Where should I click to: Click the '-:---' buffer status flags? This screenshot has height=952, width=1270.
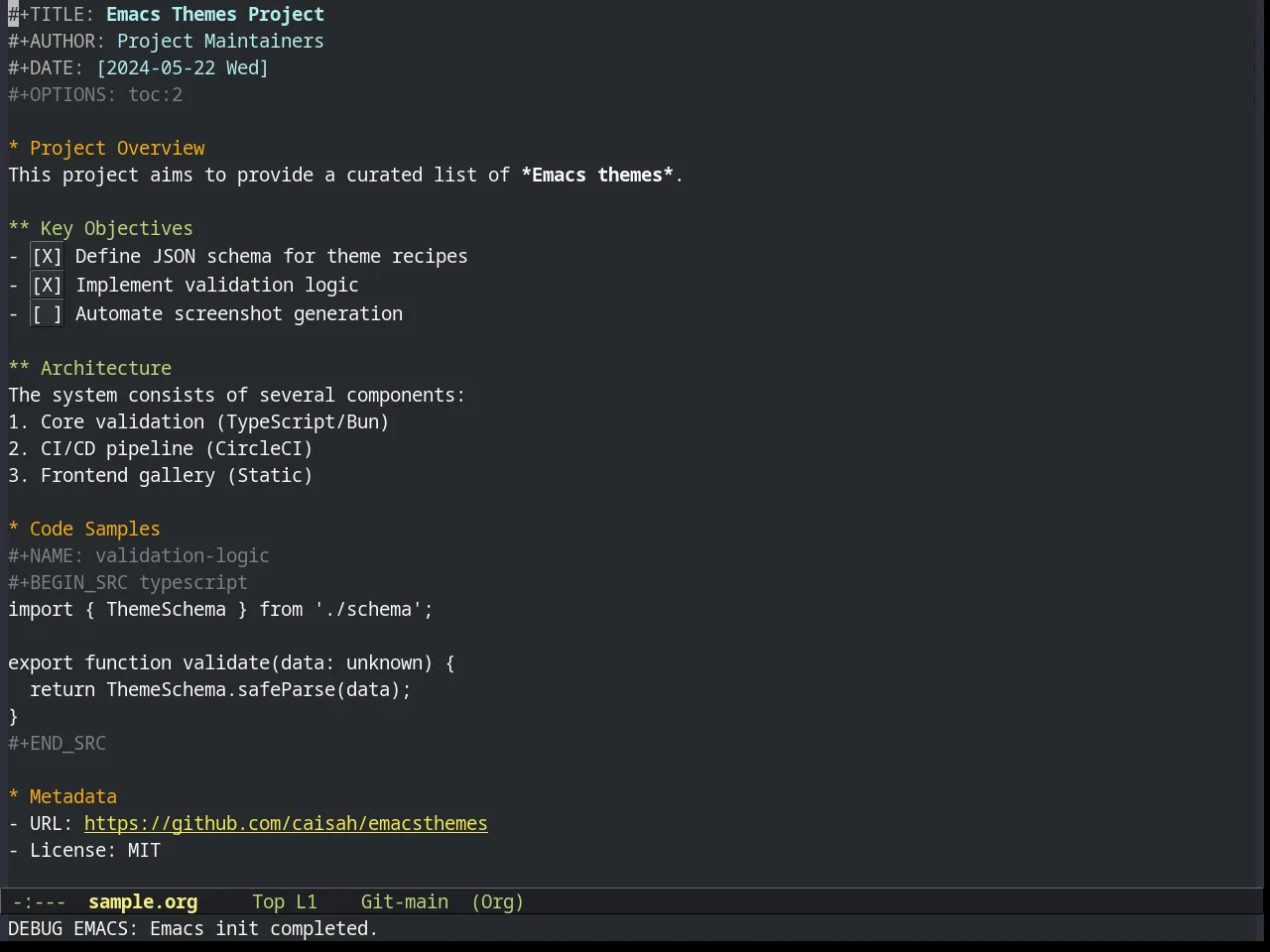(39, 901)
